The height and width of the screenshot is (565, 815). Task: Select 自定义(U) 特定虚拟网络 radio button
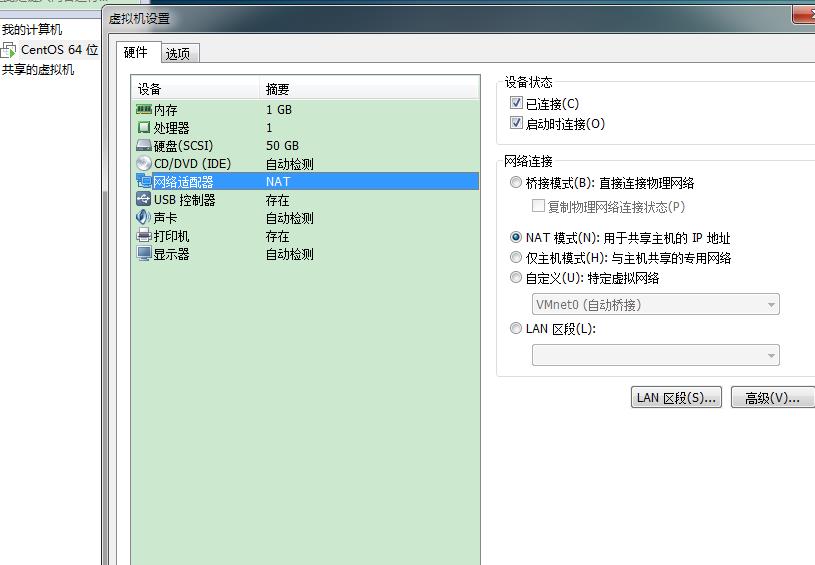[516, 278]
